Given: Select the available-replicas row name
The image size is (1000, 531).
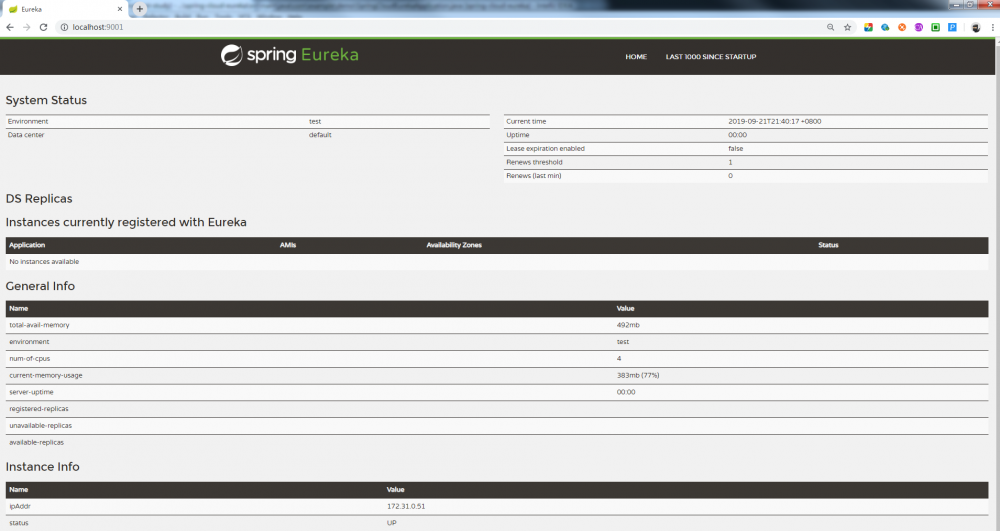Looking at the screenshot, I should coord(36,442).
